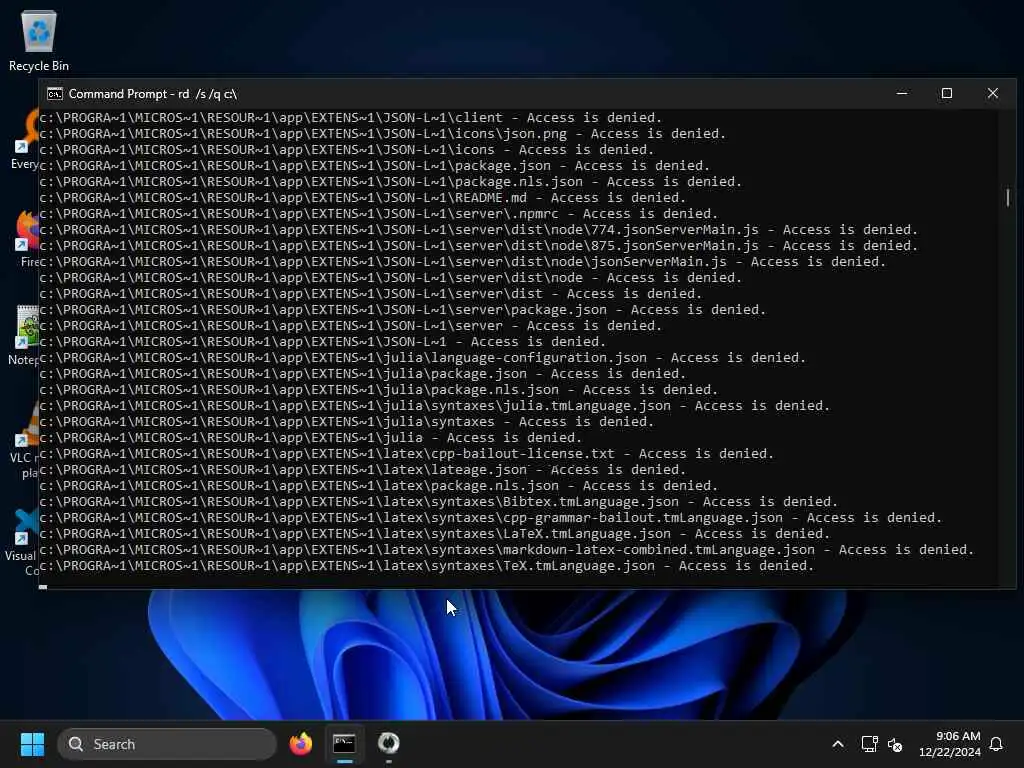This screenshot has height=768, width=1024.
Task: Open the Recycle Bin desktop icon
Action: [39, 40]
